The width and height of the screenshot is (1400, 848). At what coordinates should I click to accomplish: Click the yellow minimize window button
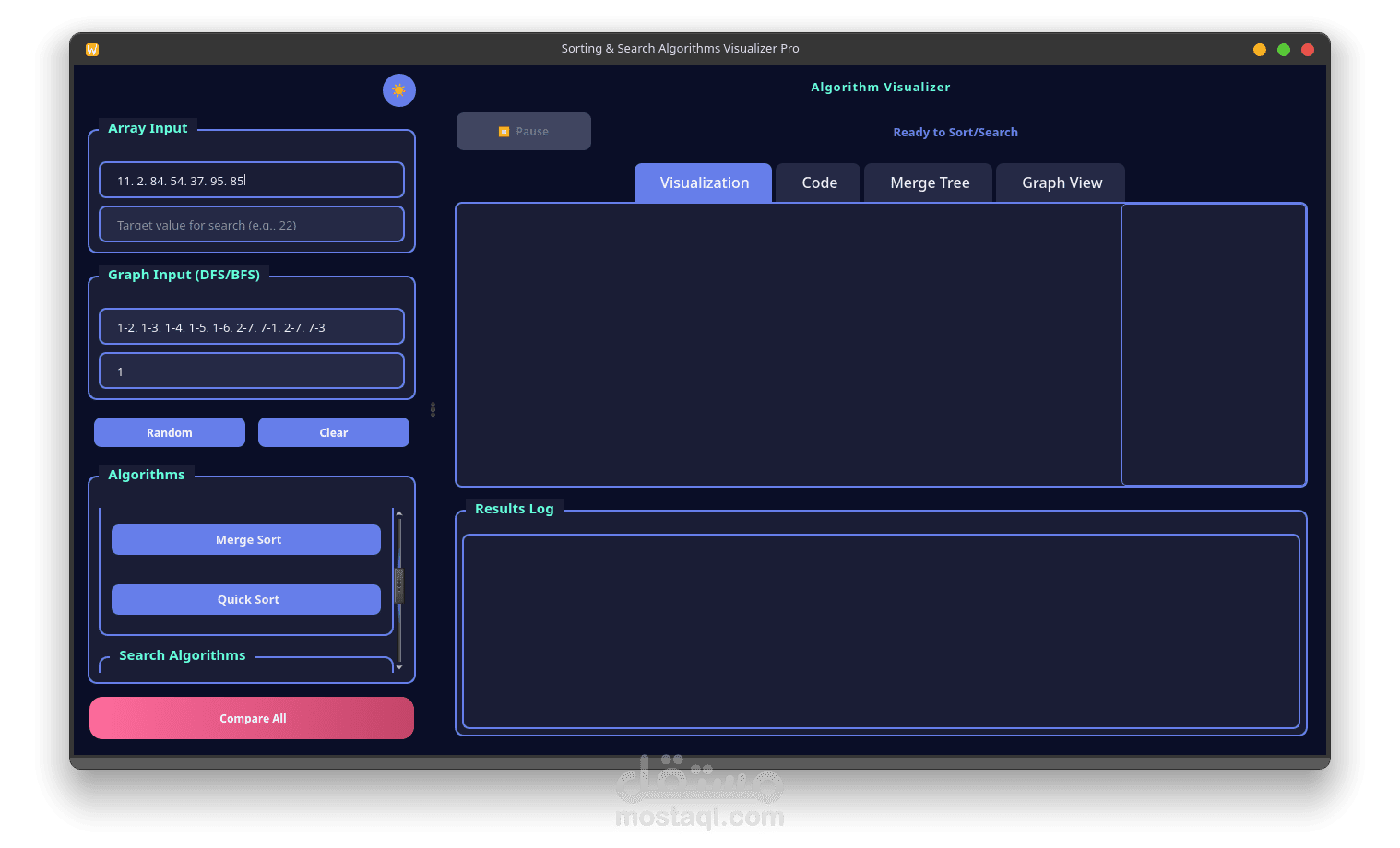(x=1260, y=50)
